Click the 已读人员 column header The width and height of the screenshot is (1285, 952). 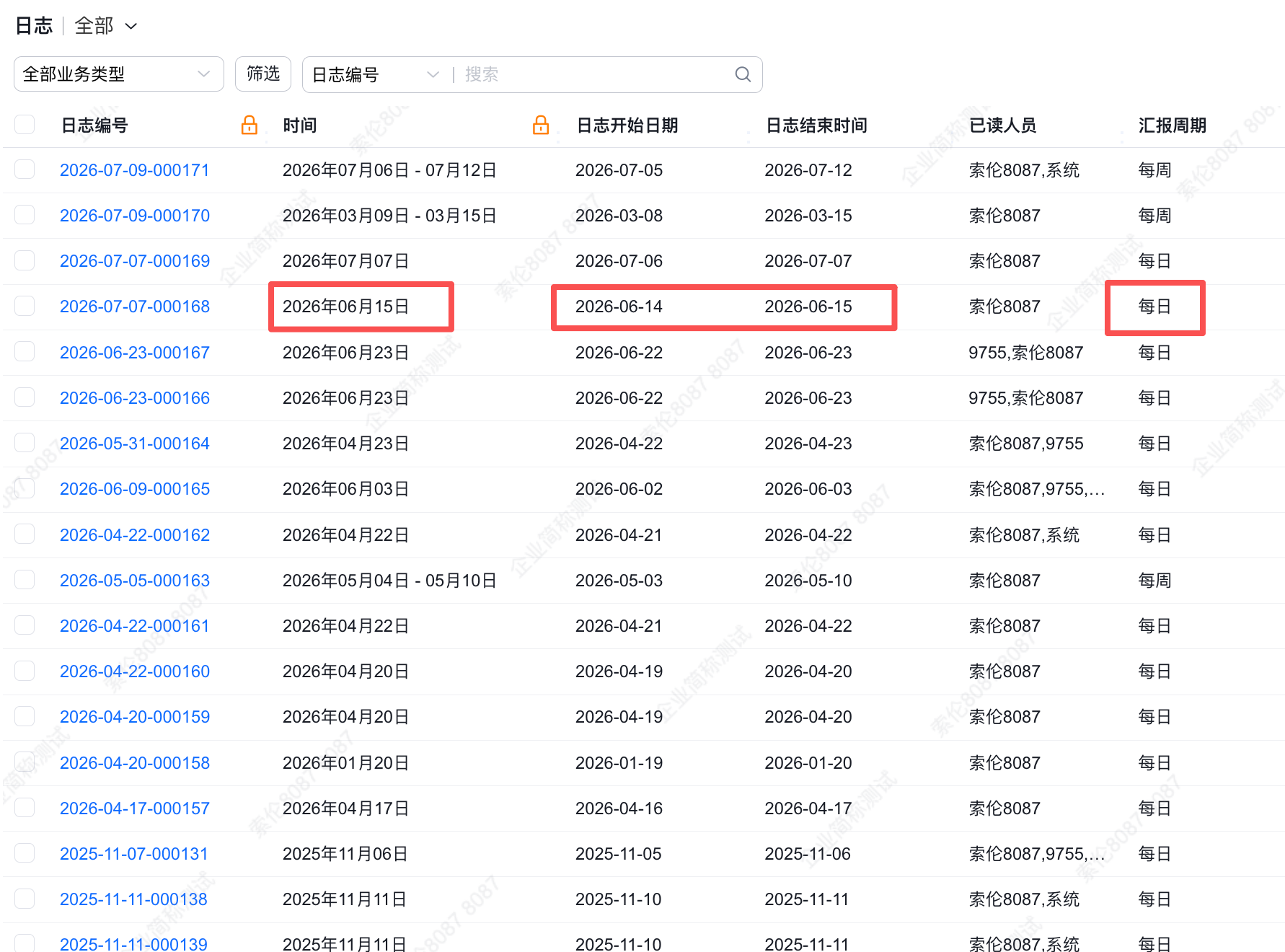(x=1003, y=125)
